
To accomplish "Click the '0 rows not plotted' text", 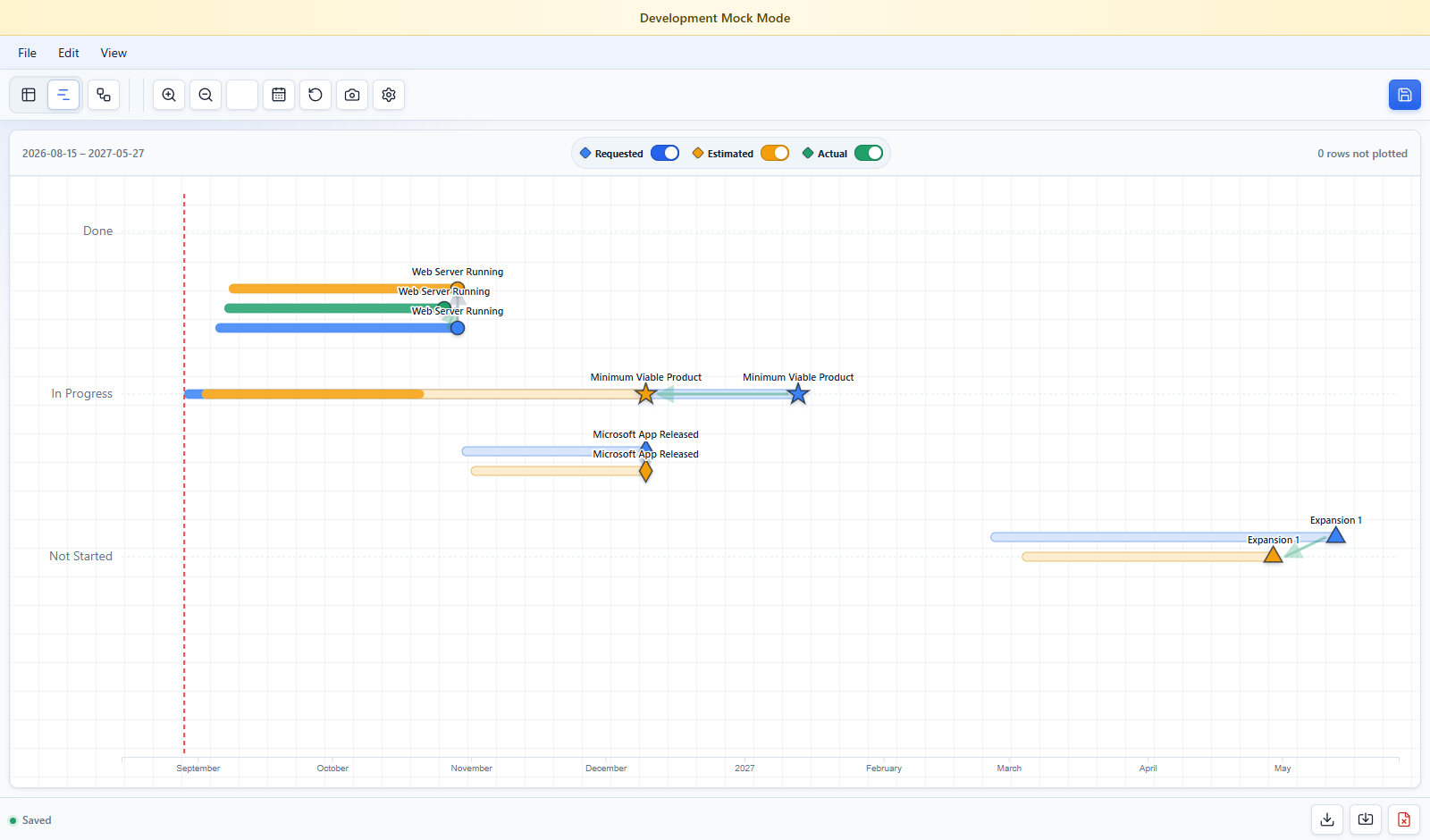I will pyautogui.click(x=1362, y=154).
